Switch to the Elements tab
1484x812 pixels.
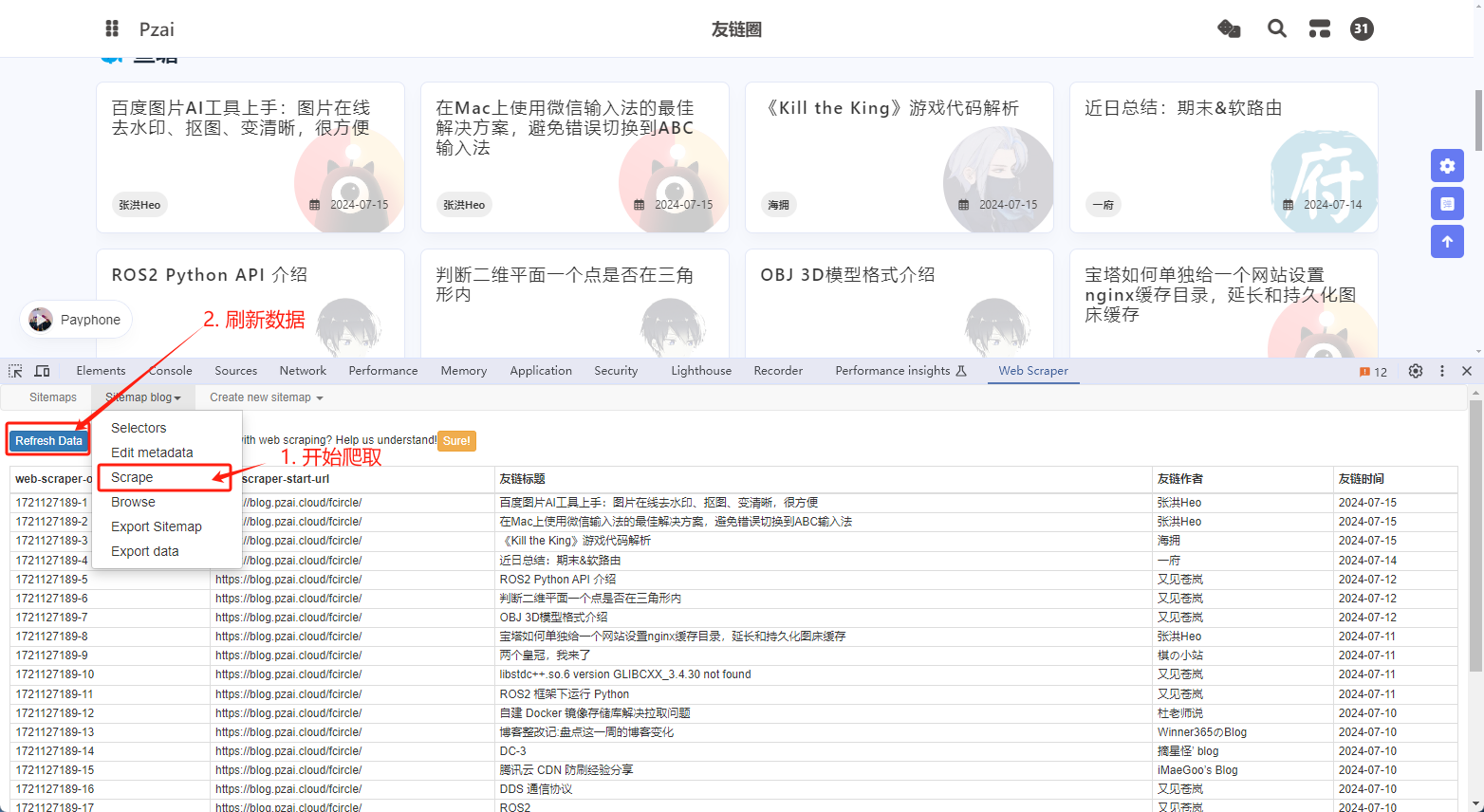(x=101, y=371)
